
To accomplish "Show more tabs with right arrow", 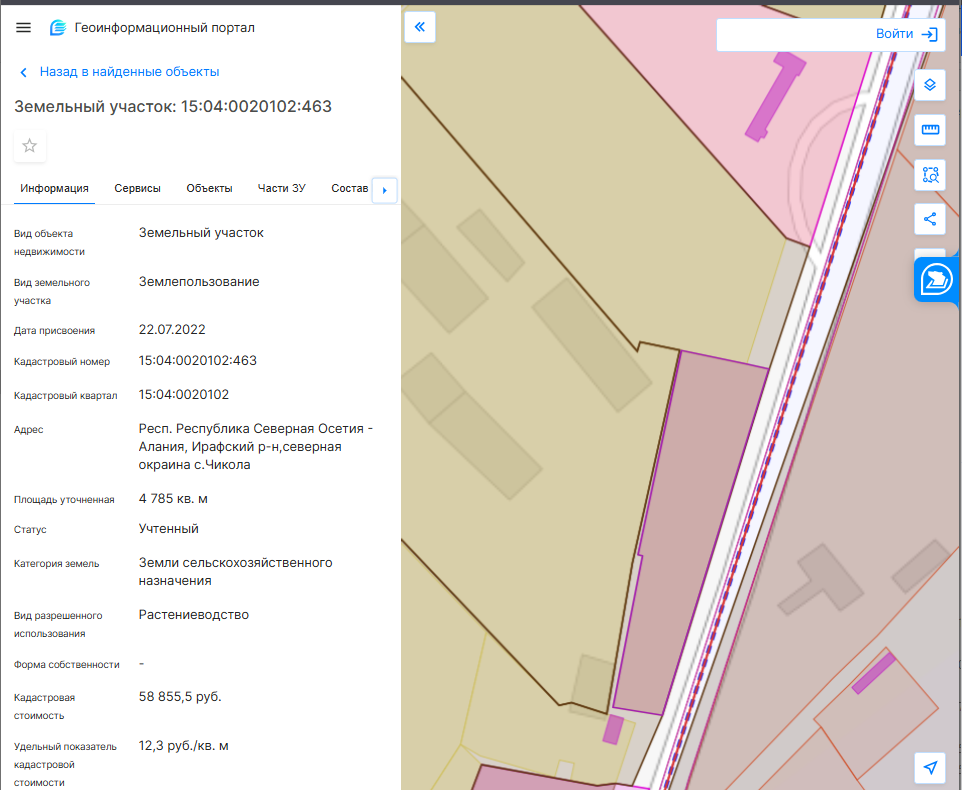I will tap(385, 190).
